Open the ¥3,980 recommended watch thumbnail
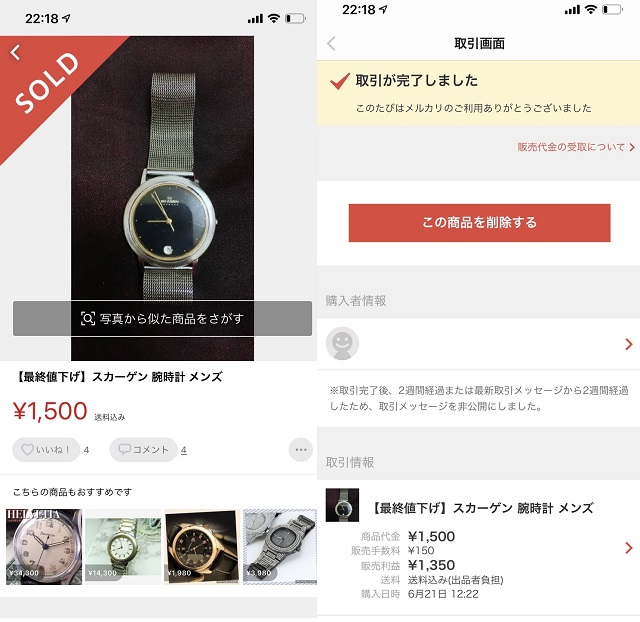The width and height of the screenshot is (640, 622). (x=280, y=546)
